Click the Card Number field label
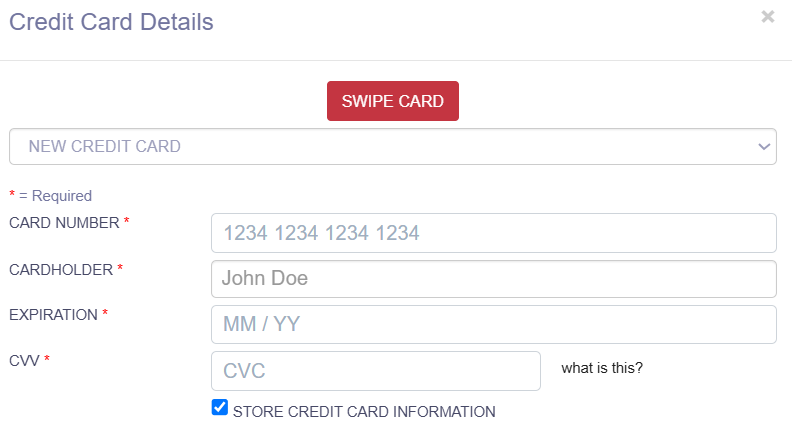 tap(64, 222)
